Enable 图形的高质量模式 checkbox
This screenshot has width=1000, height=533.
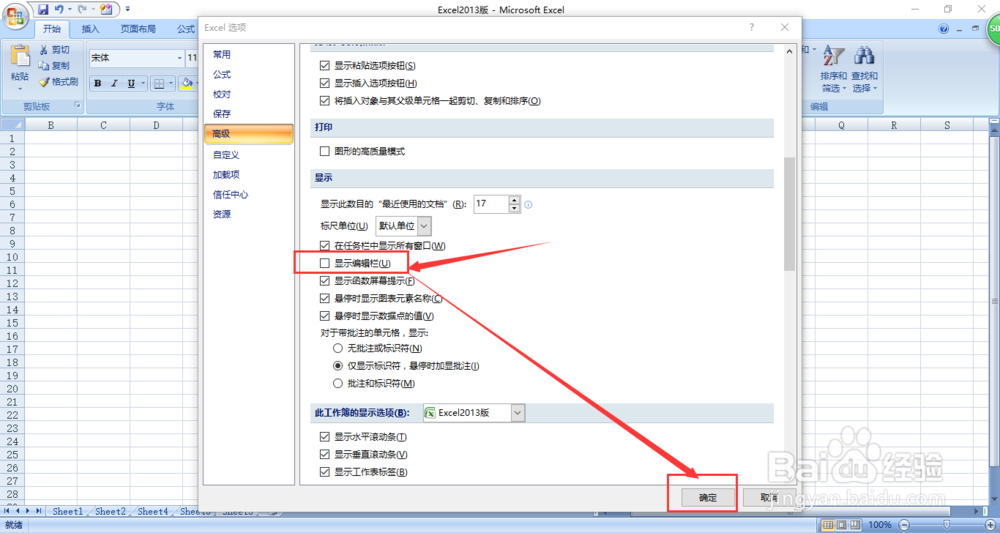[x=325, y=152]
